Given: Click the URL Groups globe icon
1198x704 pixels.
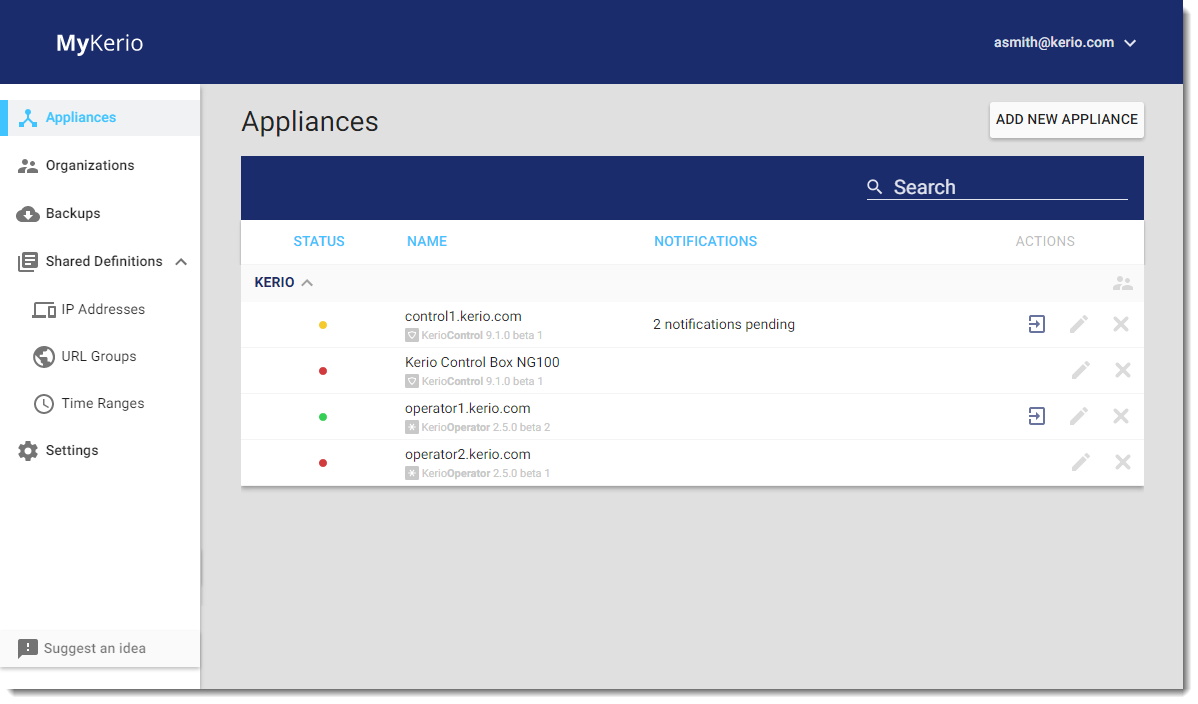Looking at the screenshot, I should (x=44, y=357).
